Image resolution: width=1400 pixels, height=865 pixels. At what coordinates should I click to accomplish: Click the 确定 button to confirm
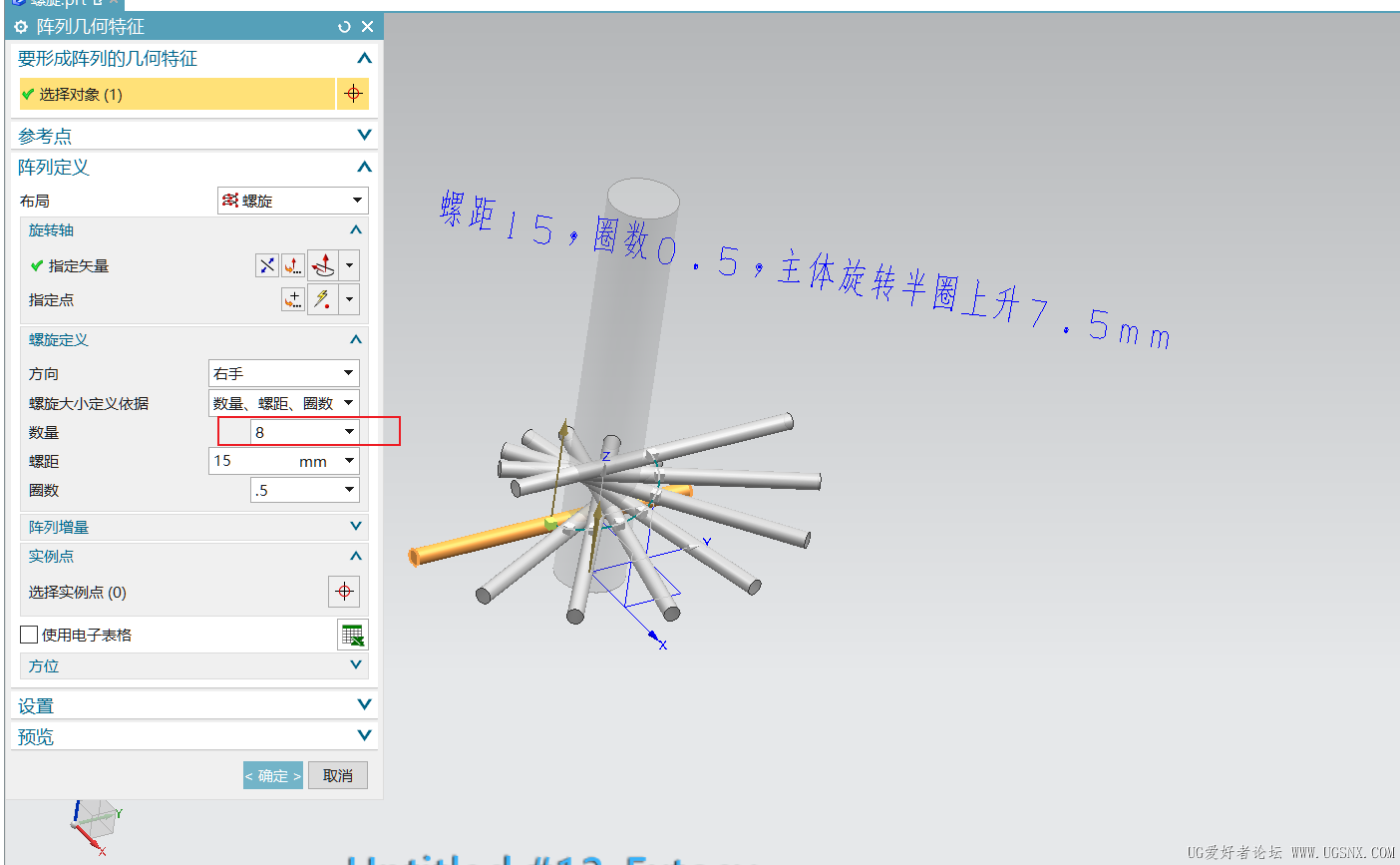[272, 774]
